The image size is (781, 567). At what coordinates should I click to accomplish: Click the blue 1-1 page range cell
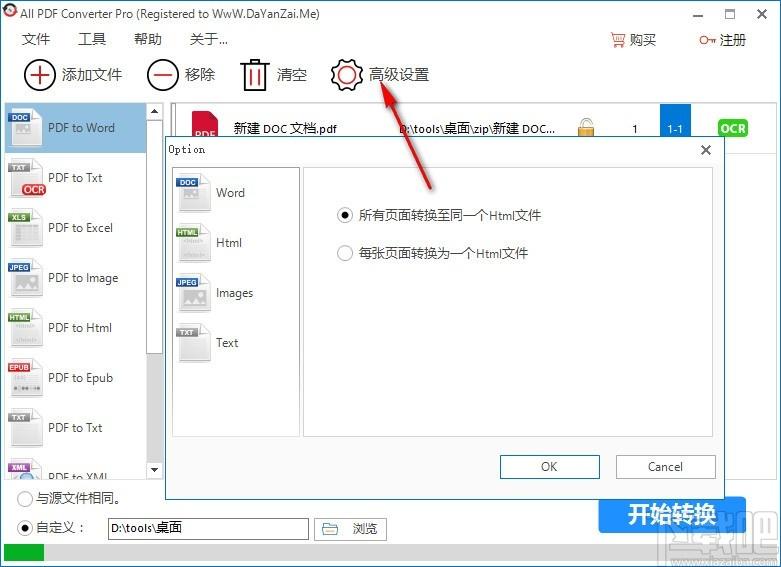coord(675,120)
